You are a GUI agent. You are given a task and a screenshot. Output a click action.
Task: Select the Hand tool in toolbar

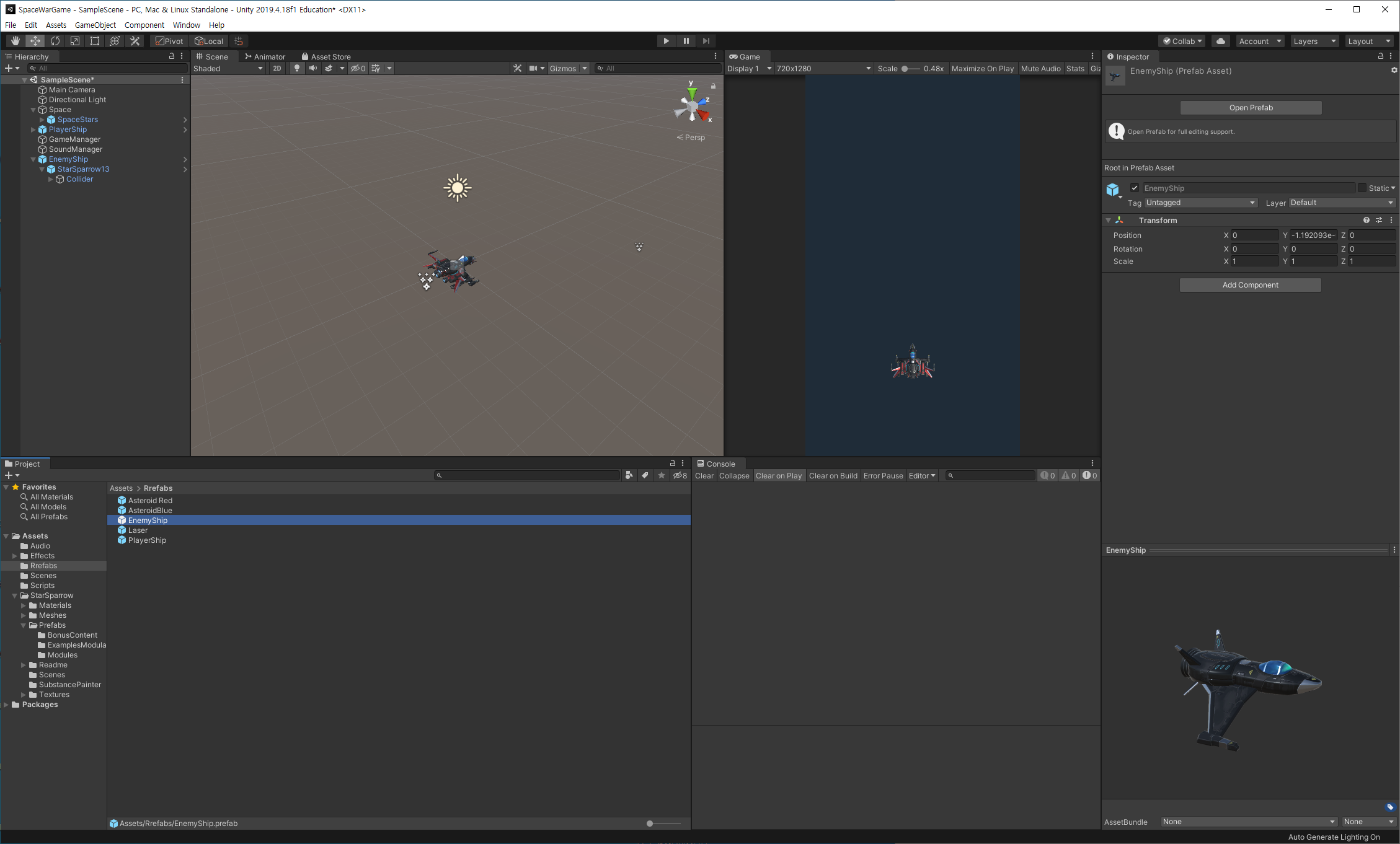point(16,41)
